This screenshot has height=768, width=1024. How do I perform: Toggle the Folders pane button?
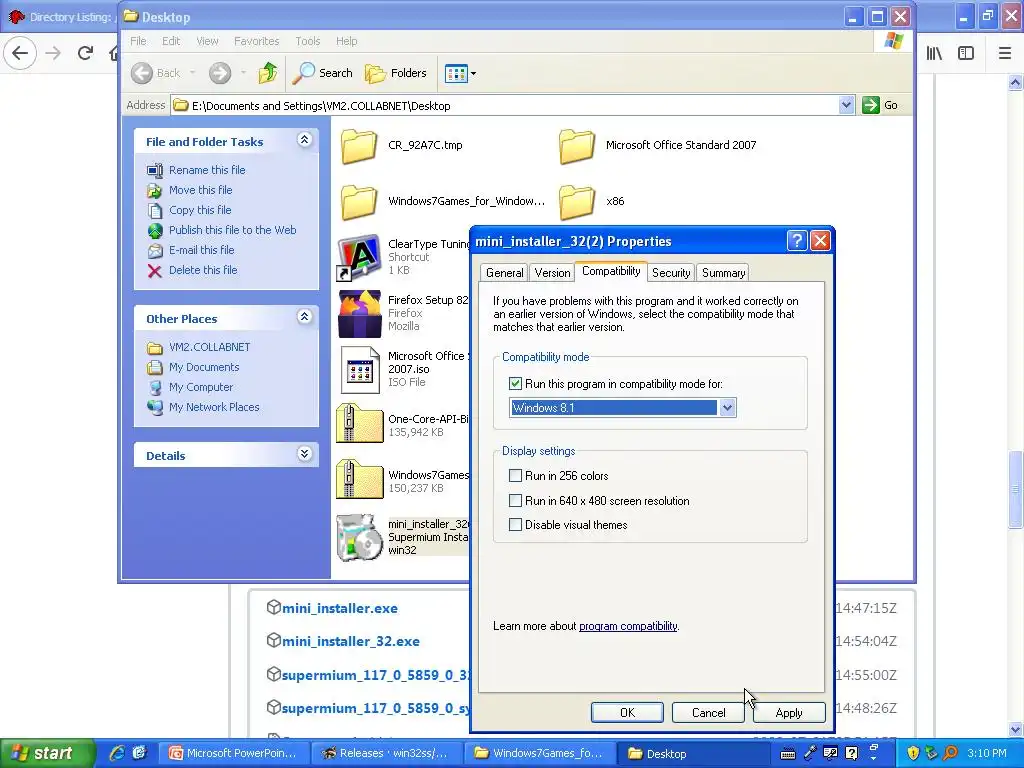(396, 73)
